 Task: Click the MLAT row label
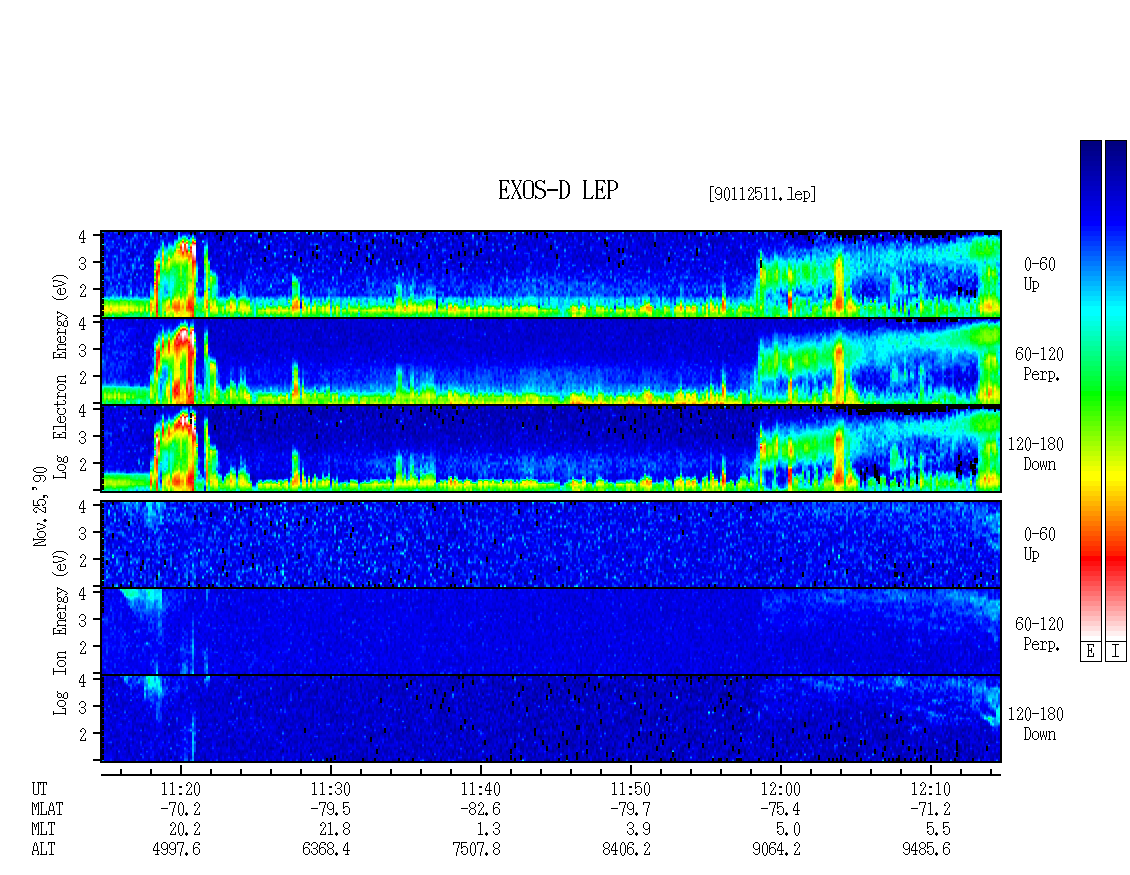pyautogui.click(x=47, y=809)
